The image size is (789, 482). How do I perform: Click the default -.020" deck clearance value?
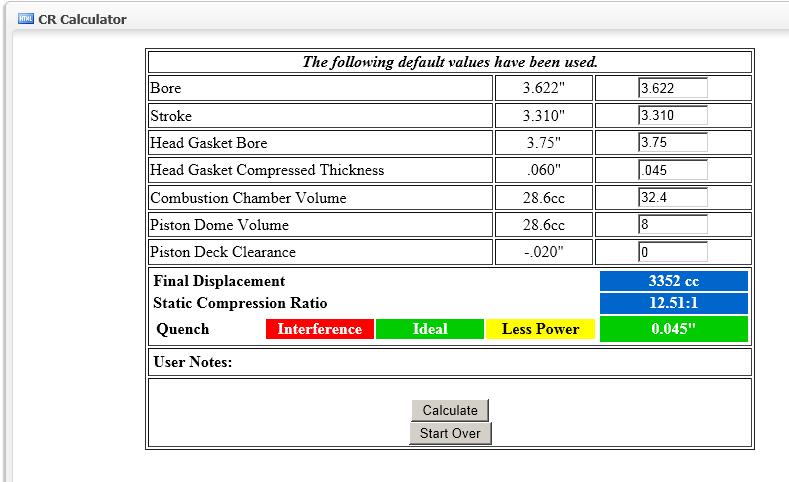click(544, 252)
